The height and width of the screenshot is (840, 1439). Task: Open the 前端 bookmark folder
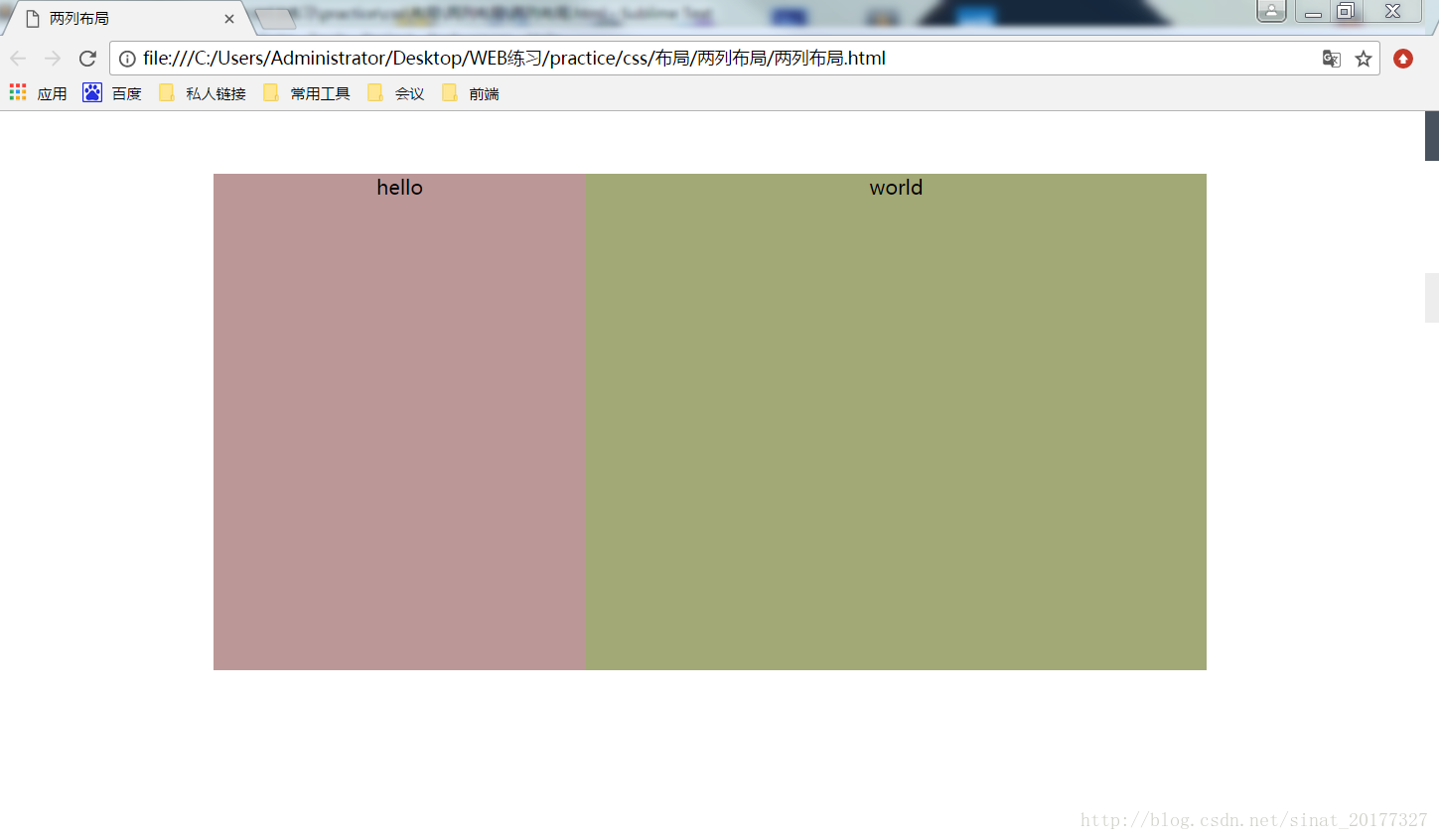tap(471, 93)
